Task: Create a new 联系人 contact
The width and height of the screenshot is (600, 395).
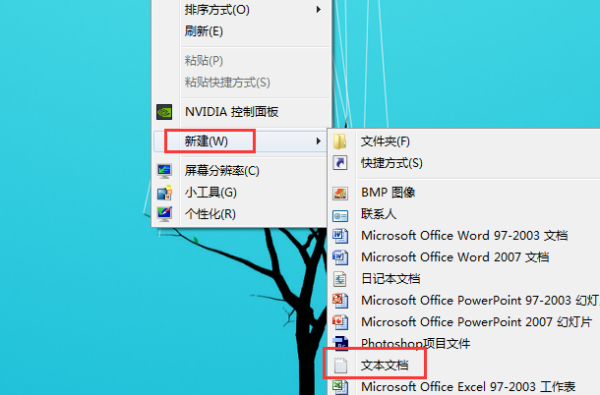Action: coord(378,214)
